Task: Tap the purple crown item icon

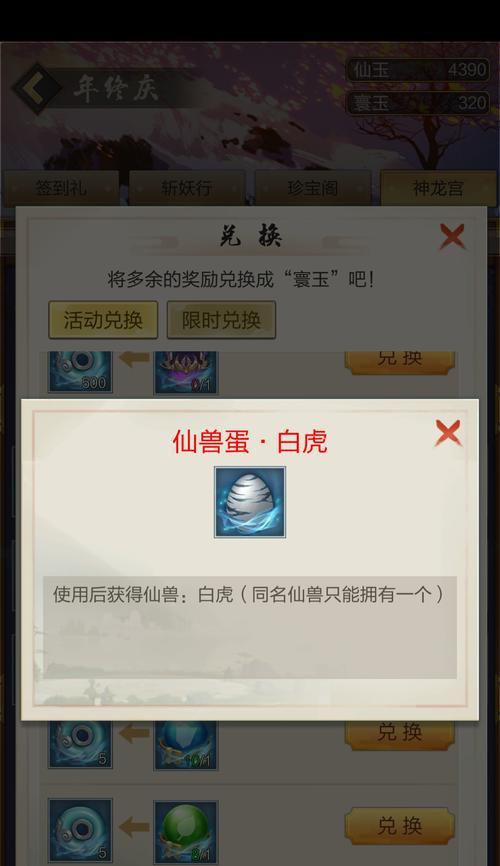Action: [186, 372]
